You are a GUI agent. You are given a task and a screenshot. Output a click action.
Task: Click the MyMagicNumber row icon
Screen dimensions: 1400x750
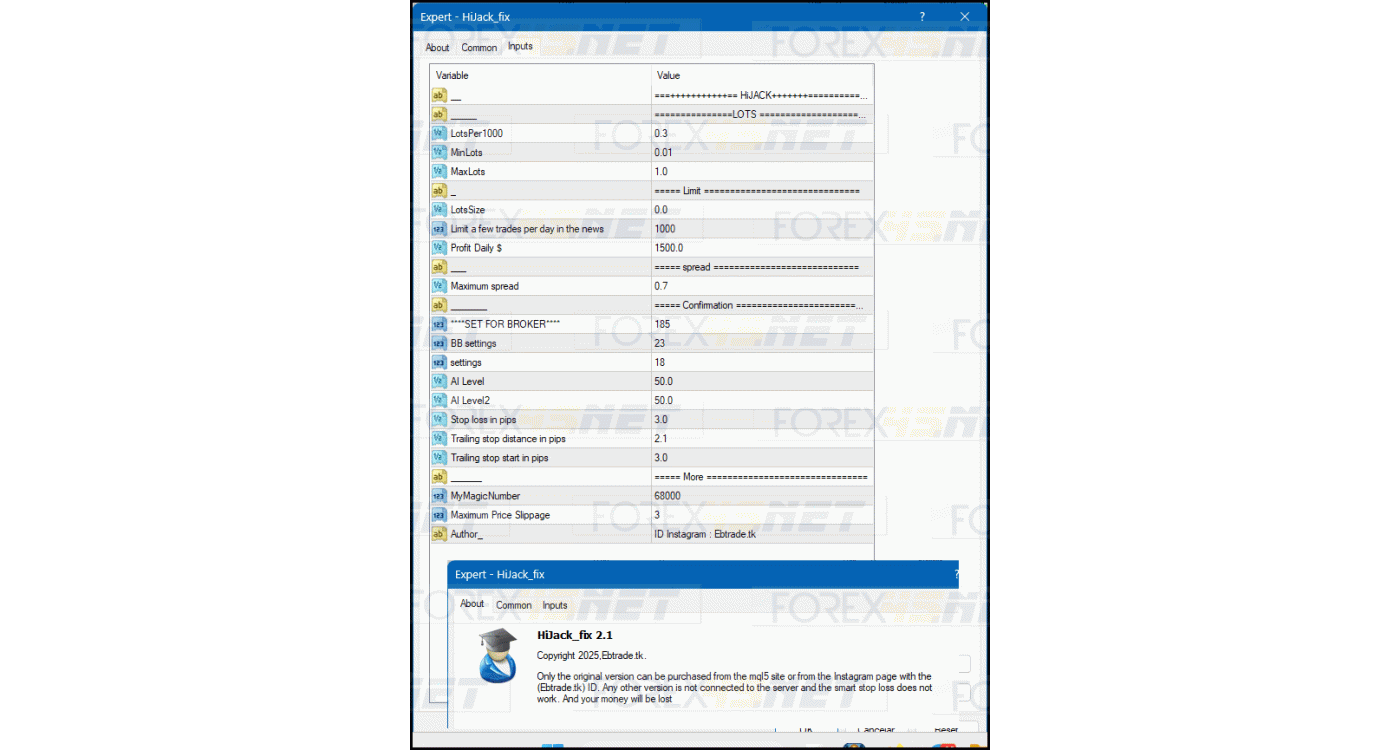(x=439, y=496)
